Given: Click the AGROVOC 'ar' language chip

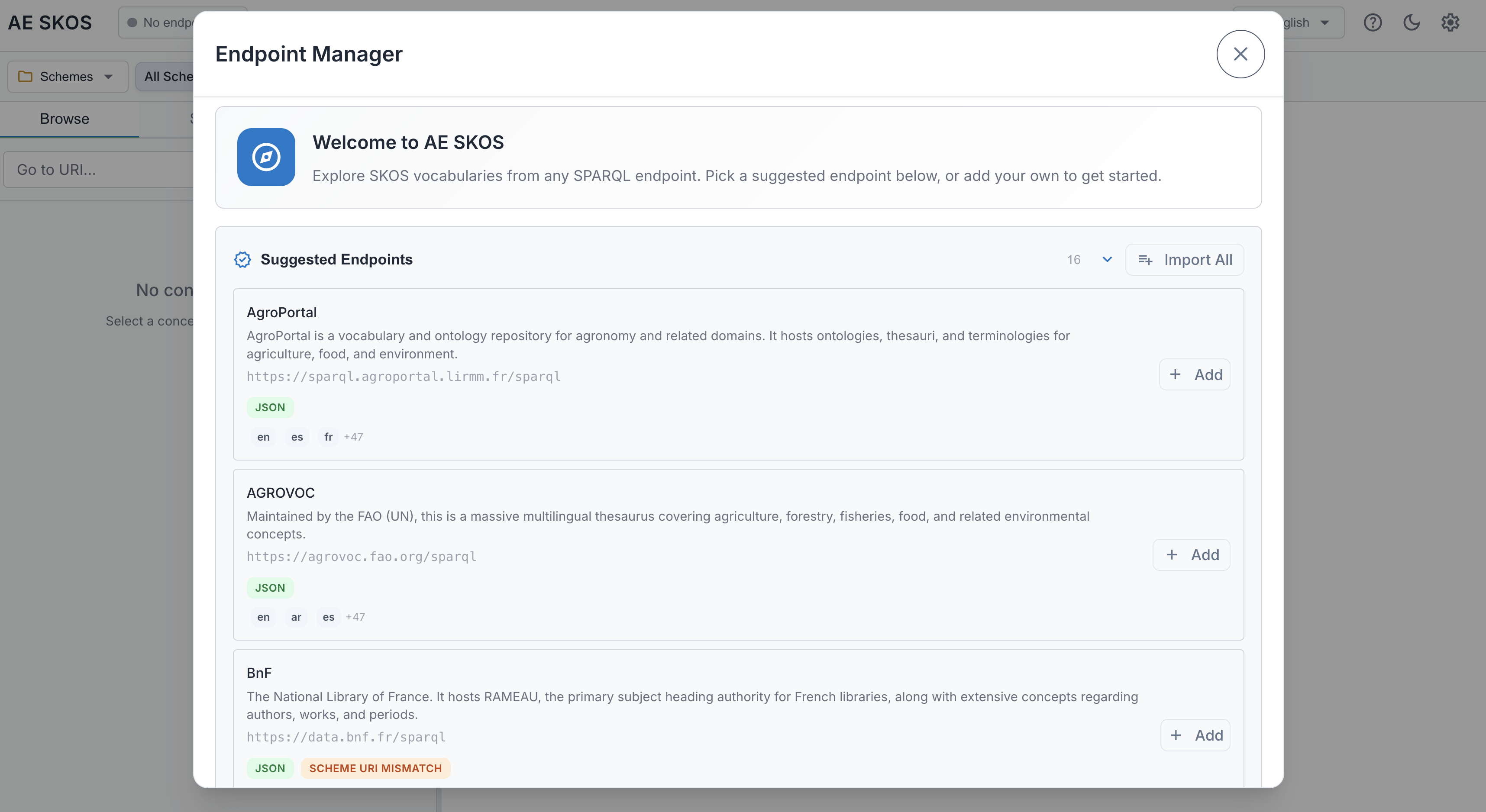Looking at the screenshot, I should pos(296,617).
